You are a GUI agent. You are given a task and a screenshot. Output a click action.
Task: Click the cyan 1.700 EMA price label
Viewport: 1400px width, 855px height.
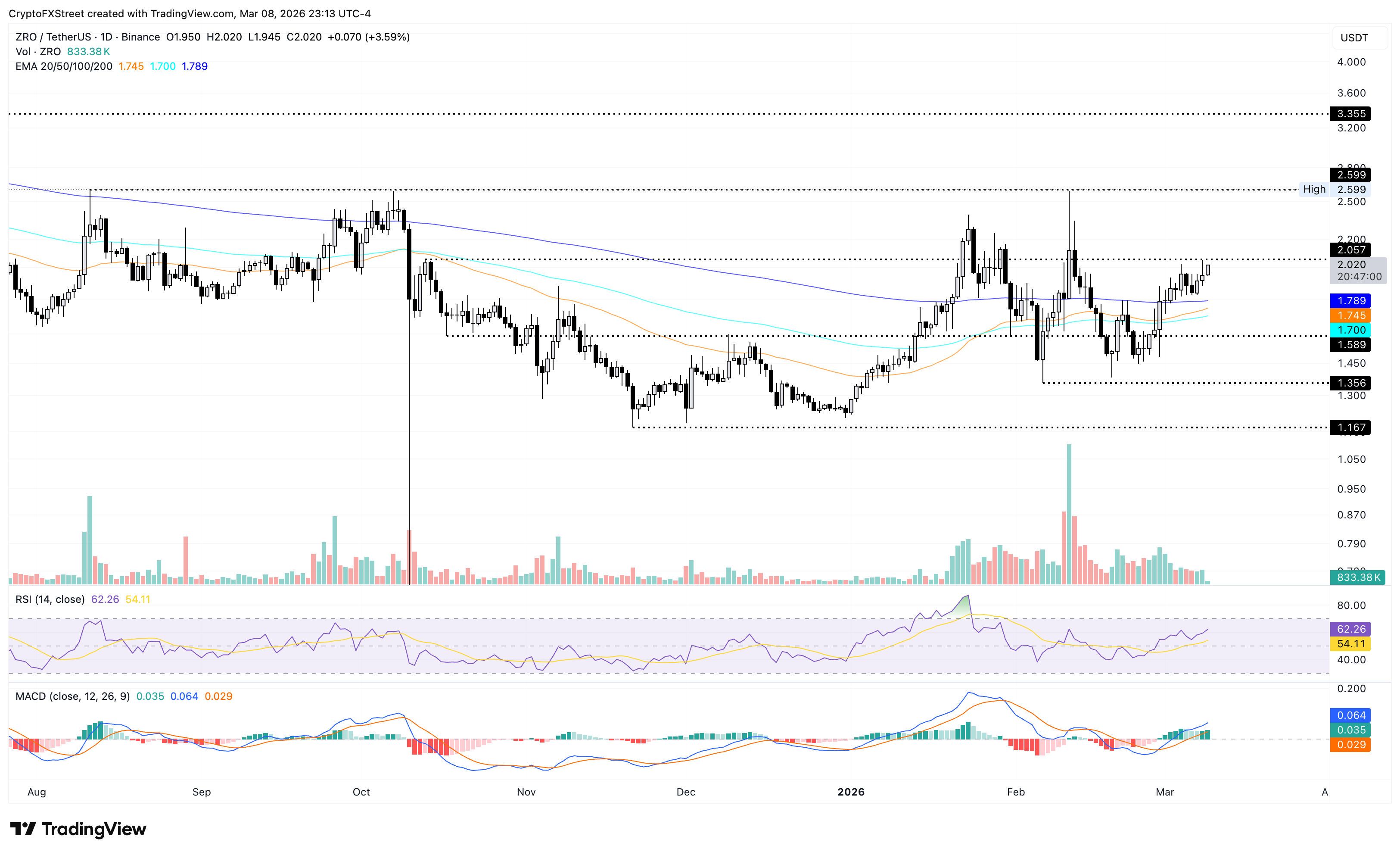[1350, 330]
